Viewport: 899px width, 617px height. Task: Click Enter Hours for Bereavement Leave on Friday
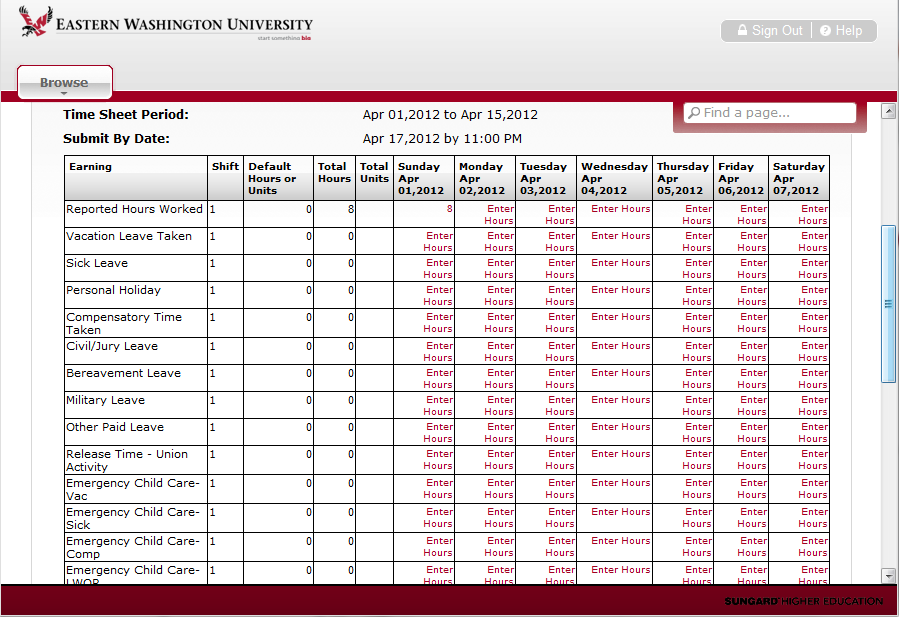752,378
